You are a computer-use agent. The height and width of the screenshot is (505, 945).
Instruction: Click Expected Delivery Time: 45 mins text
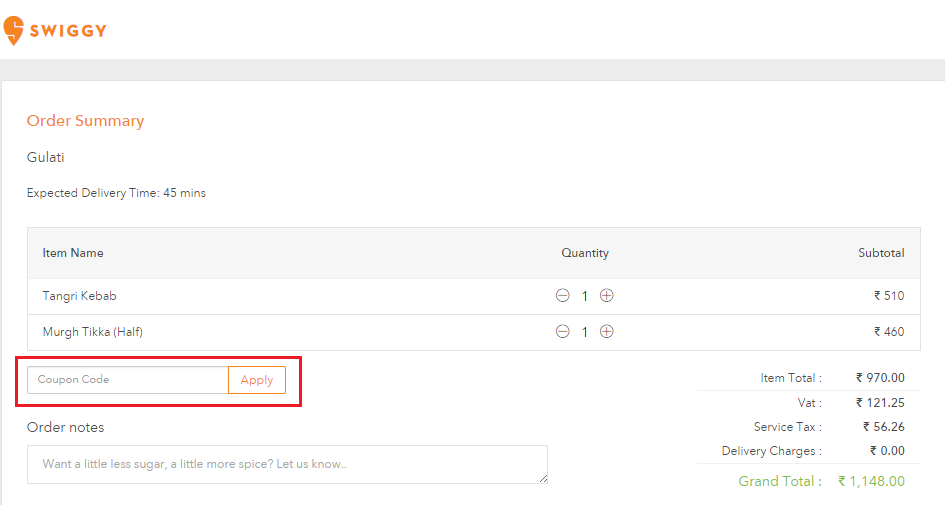[116, 193]
